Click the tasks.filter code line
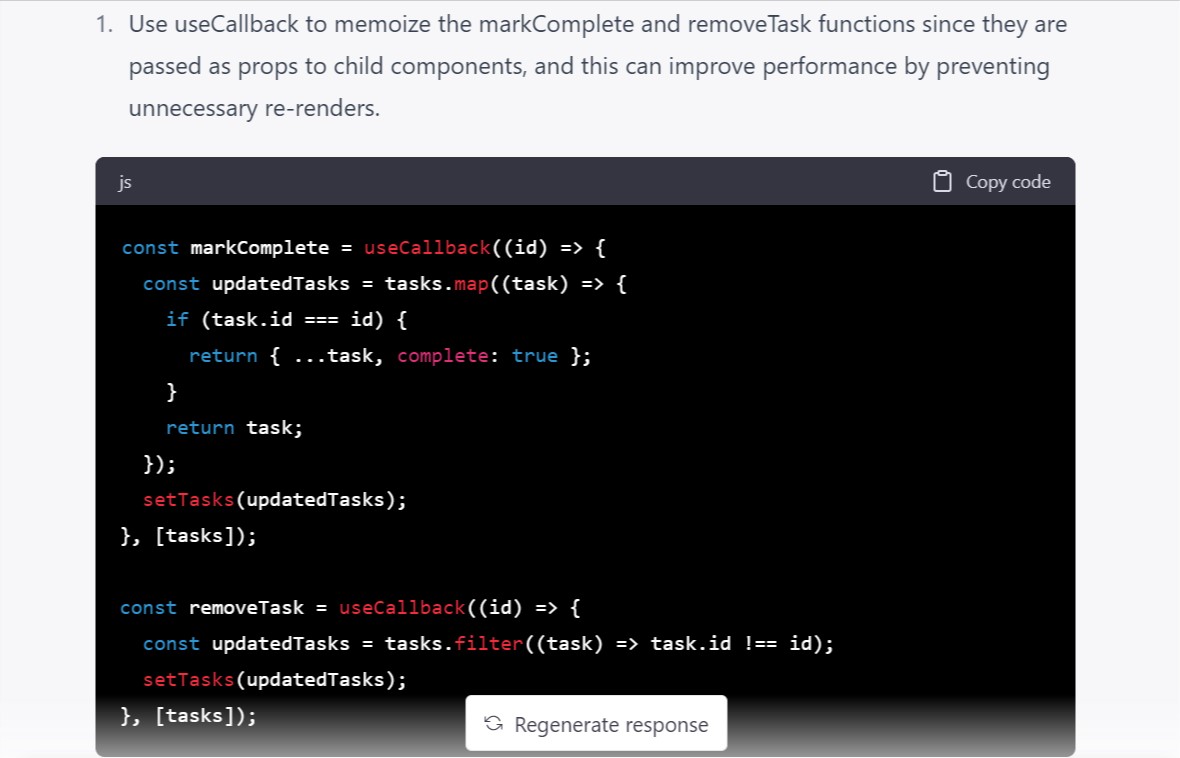 (488, 644)
